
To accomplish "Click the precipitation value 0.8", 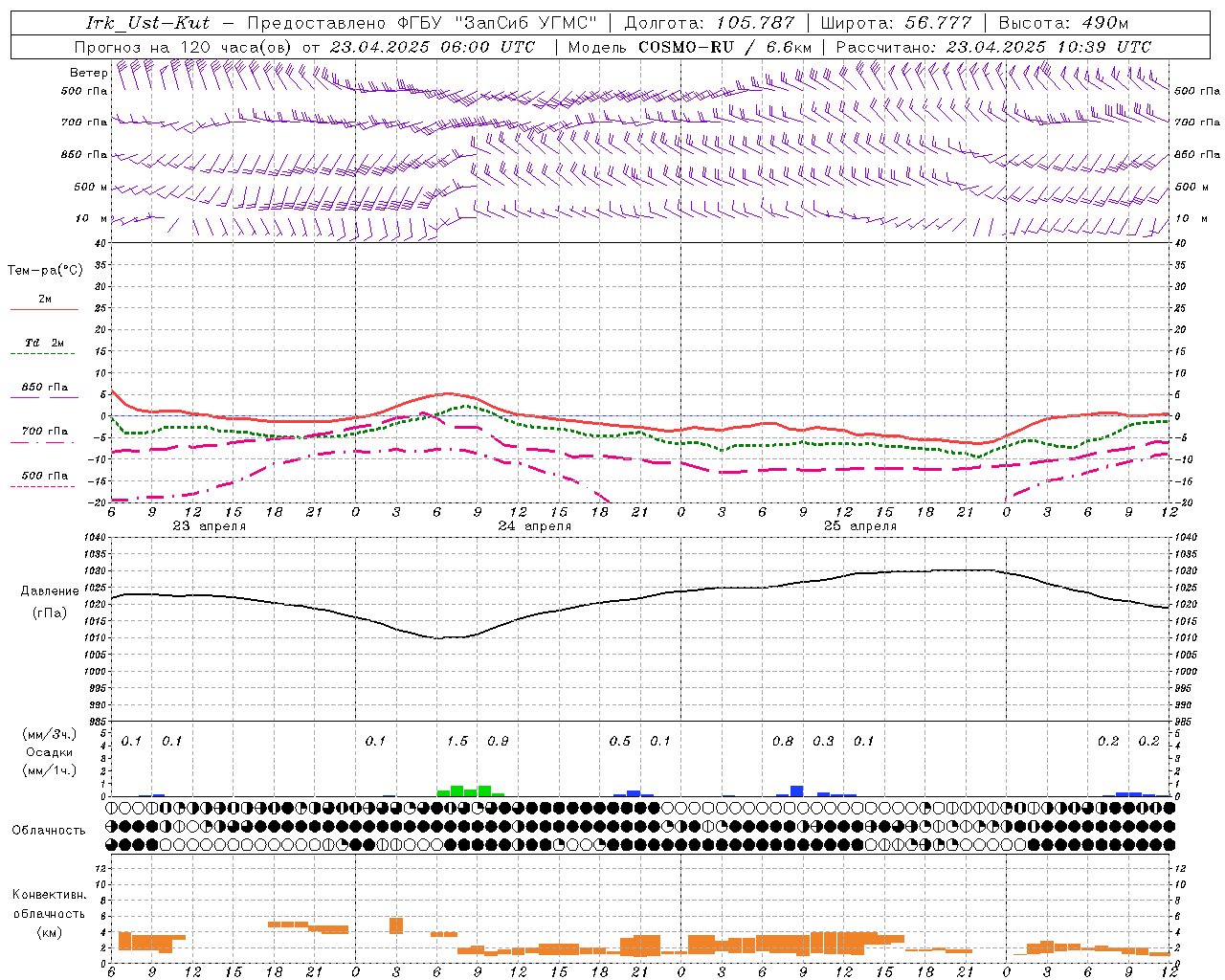I will tap(783, 742).
